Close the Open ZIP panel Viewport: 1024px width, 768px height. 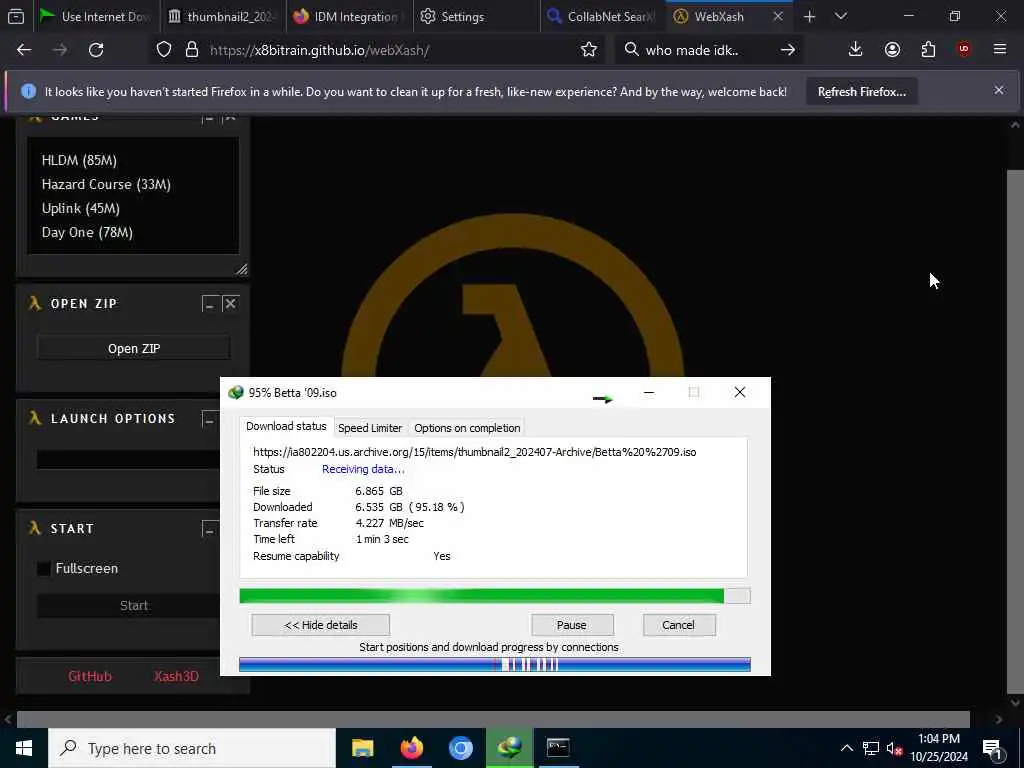point(231,304)
